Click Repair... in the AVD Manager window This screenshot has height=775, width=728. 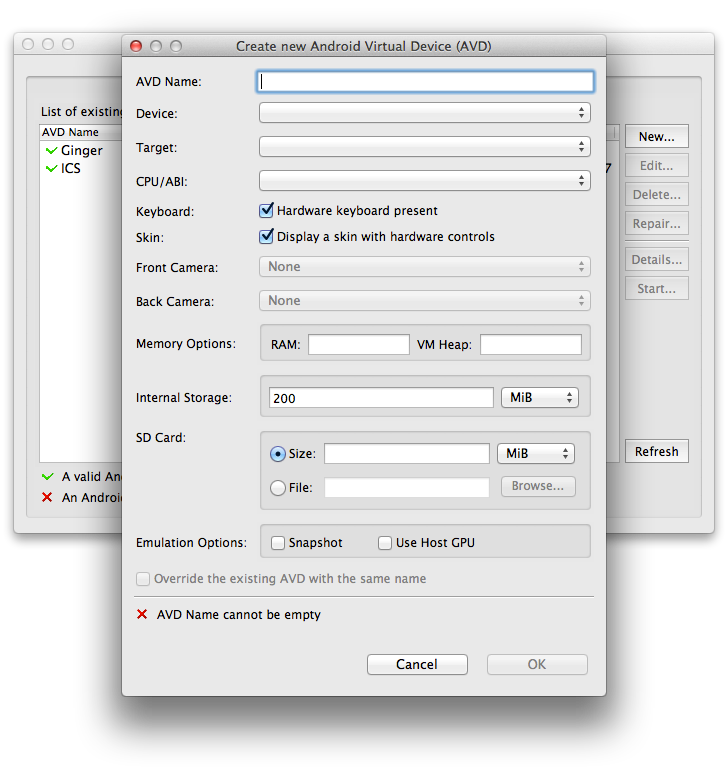click(x=656, y=224)
